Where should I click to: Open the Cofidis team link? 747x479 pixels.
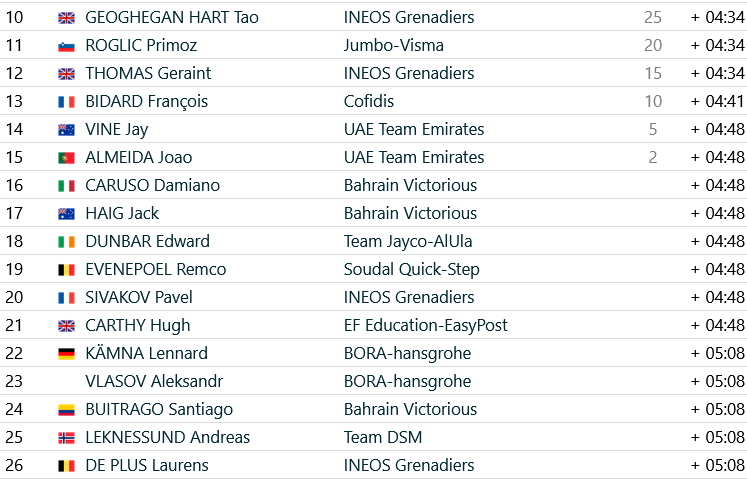[x=369, y=102]
